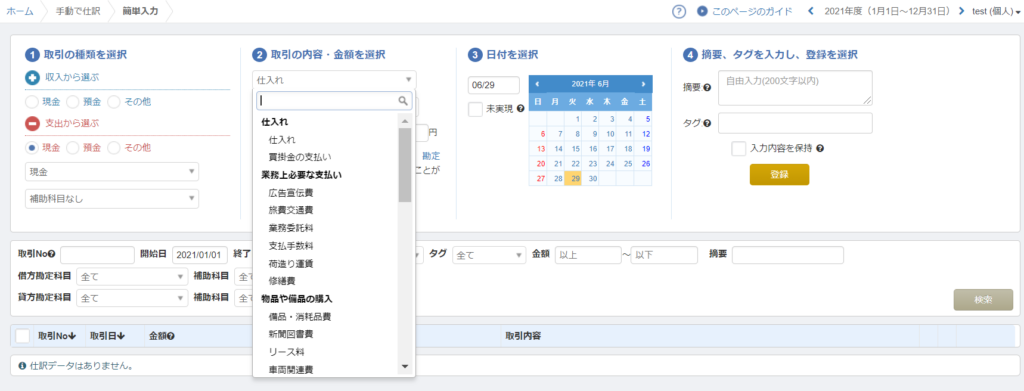Click help icon next to 摘要 label
Image resolution: width=1024 pixels, height=391 pixels.
[707, 87]
